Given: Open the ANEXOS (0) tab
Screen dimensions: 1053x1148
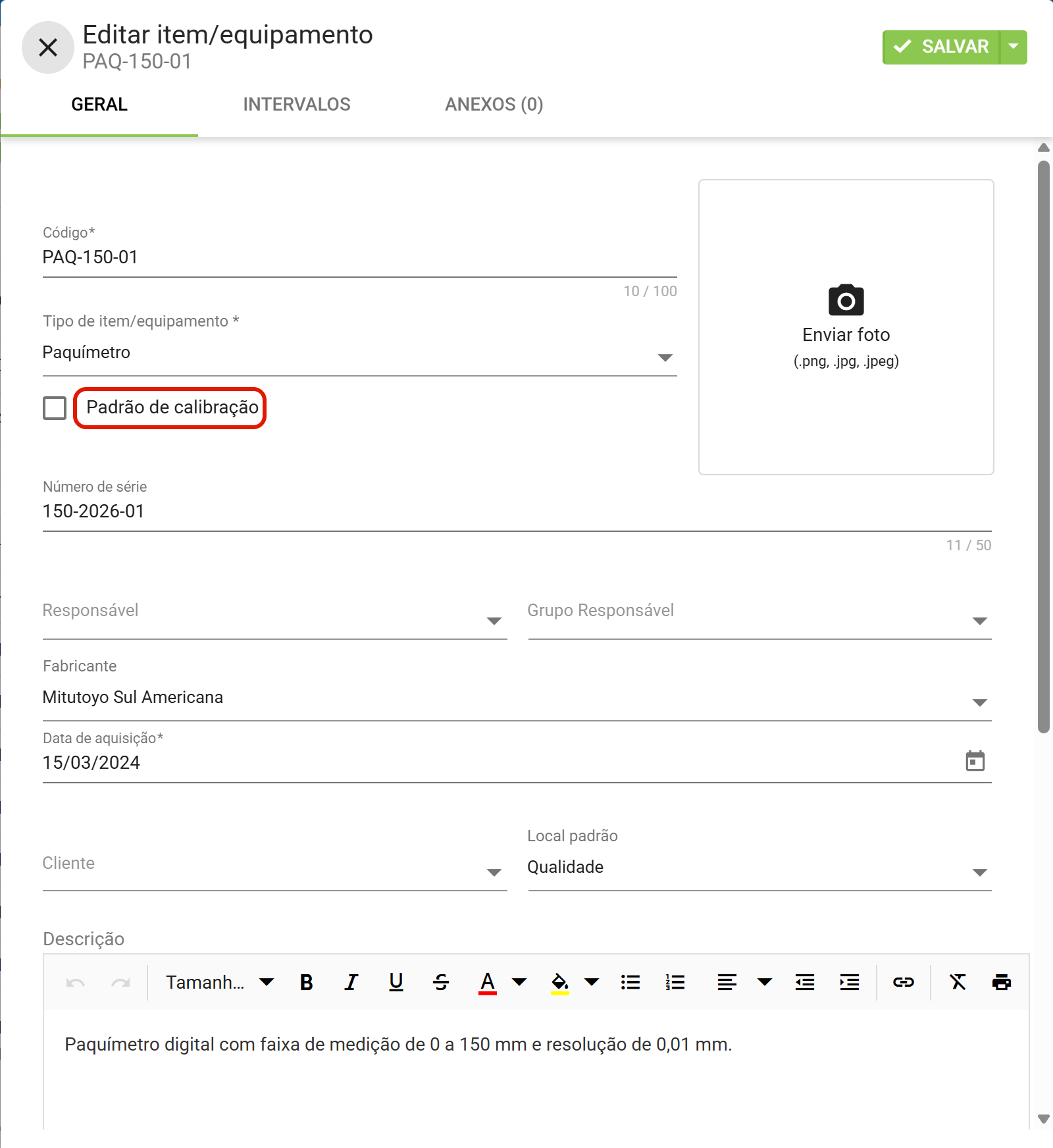Looking at the screenshot, I should pos(494,105).
